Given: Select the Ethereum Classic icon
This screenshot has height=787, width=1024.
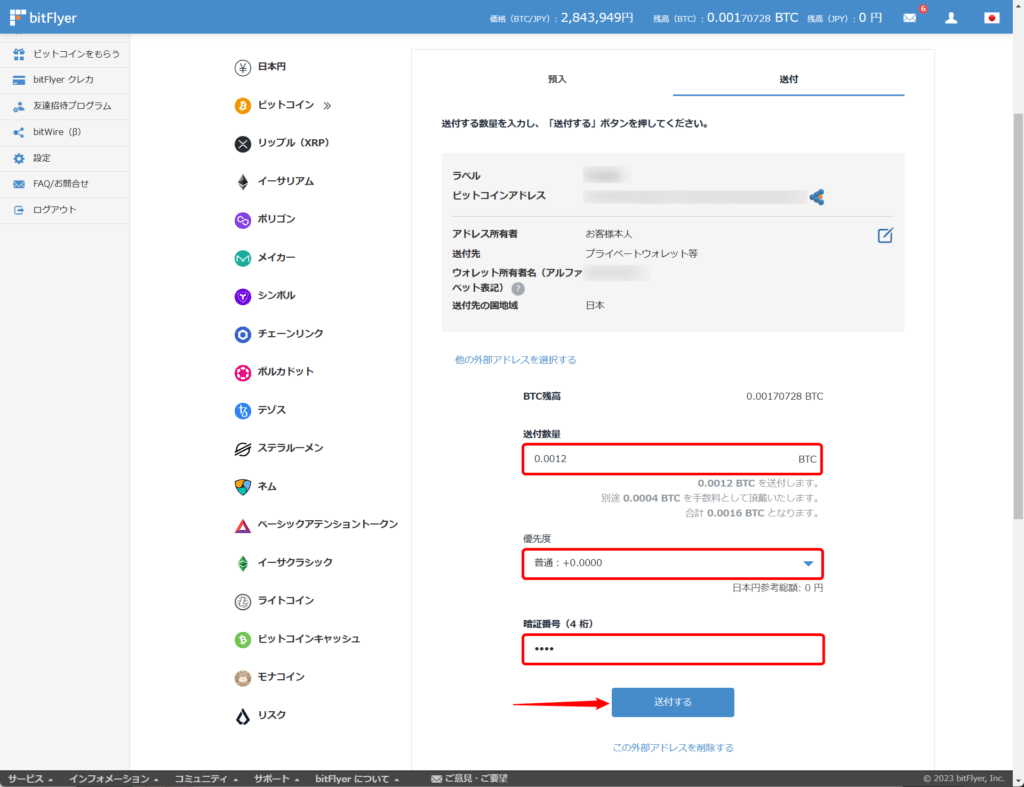Looking at the screenshot, I should pos(242,563).
